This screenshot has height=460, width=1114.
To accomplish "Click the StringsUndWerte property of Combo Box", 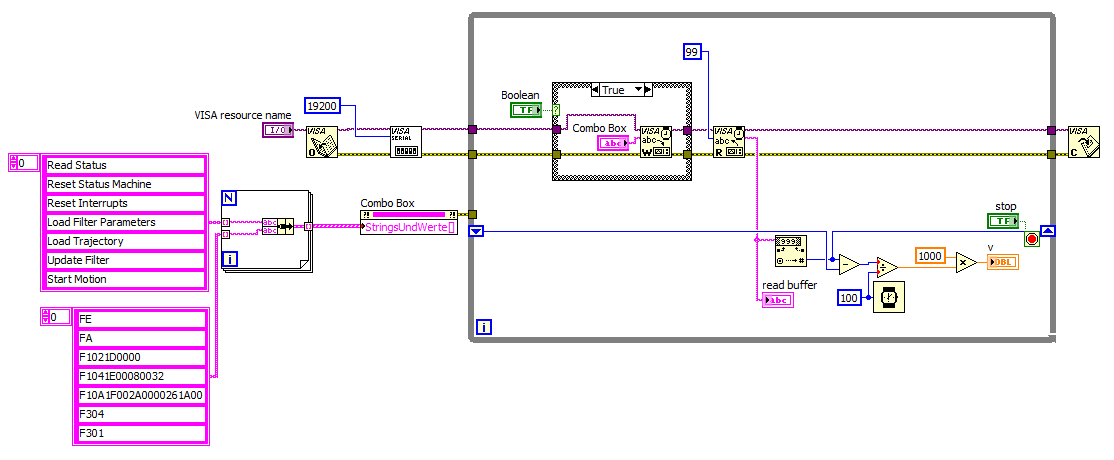I will coord(409,228).
